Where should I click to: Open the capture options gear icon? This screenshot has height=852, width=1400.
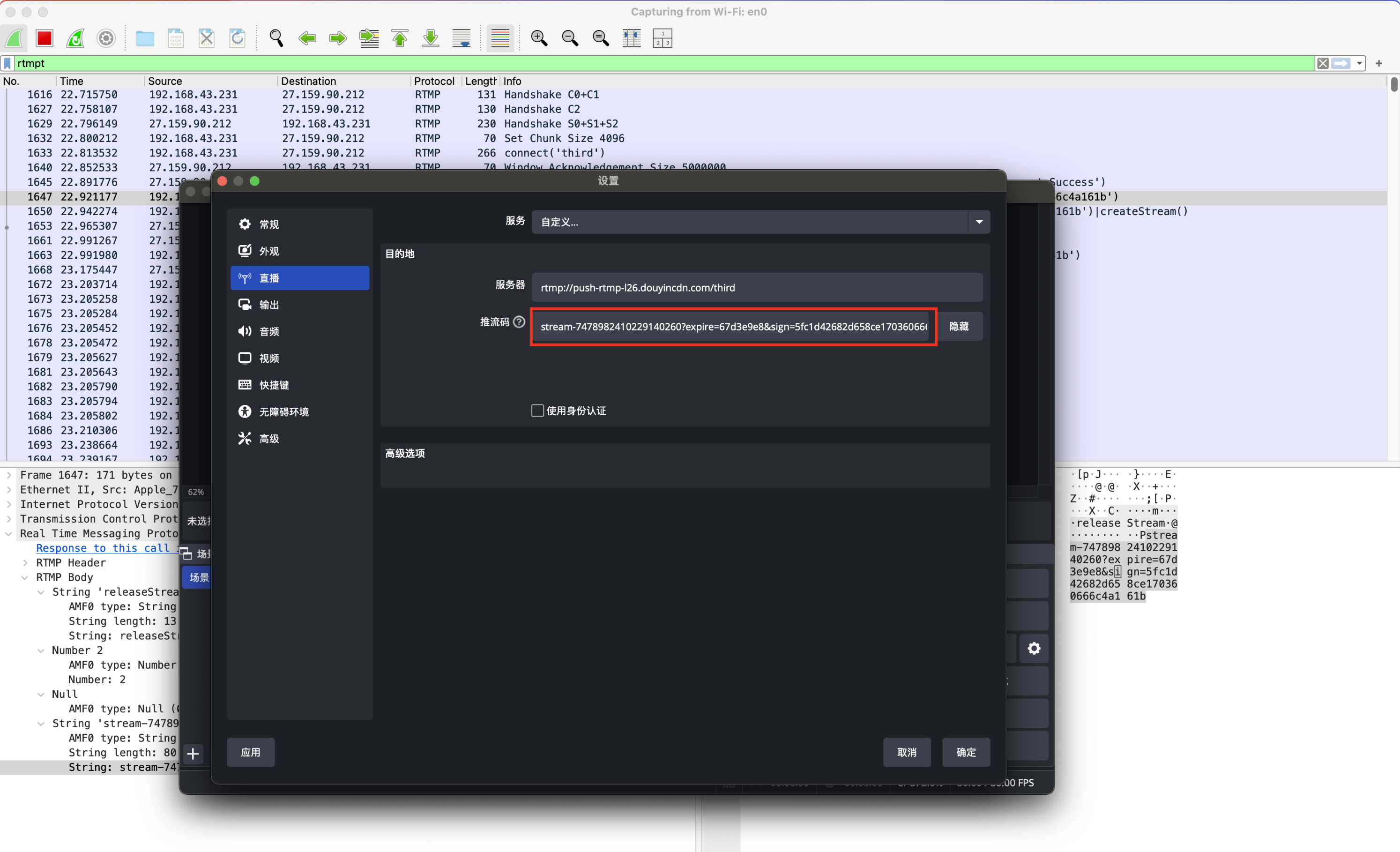106,38
